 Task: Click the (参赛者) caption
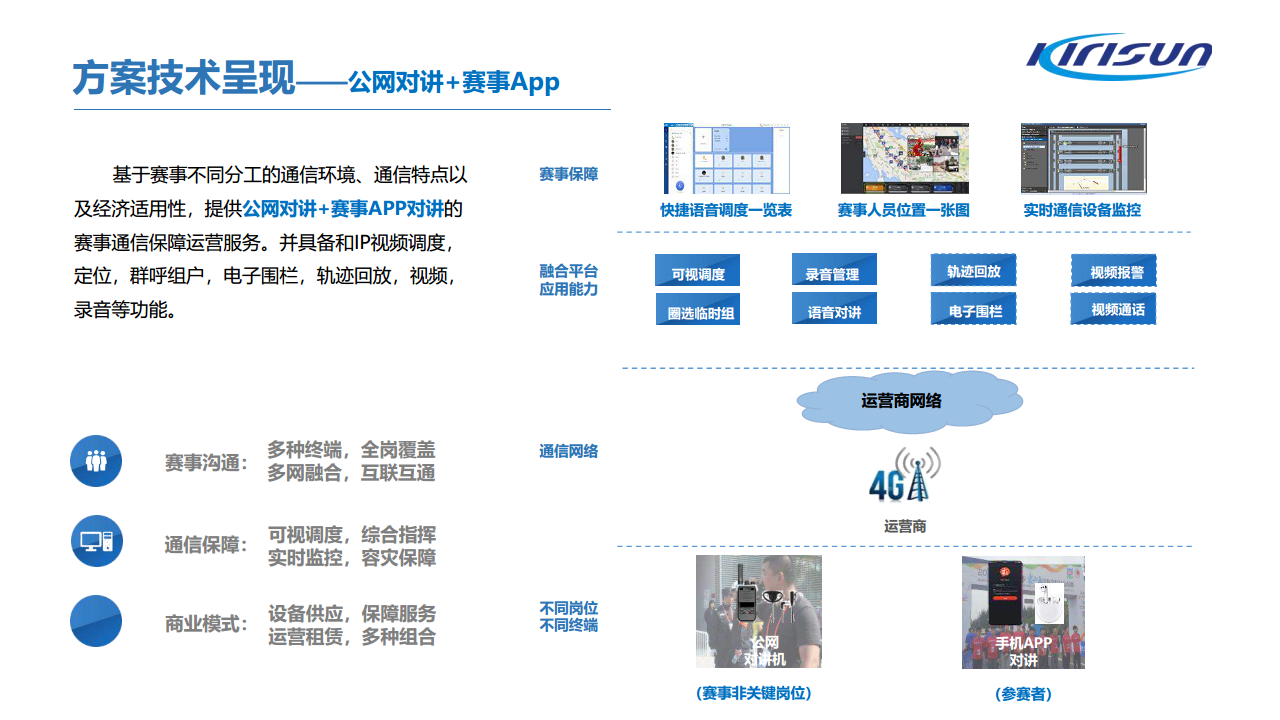click(x=1023, y=693)
